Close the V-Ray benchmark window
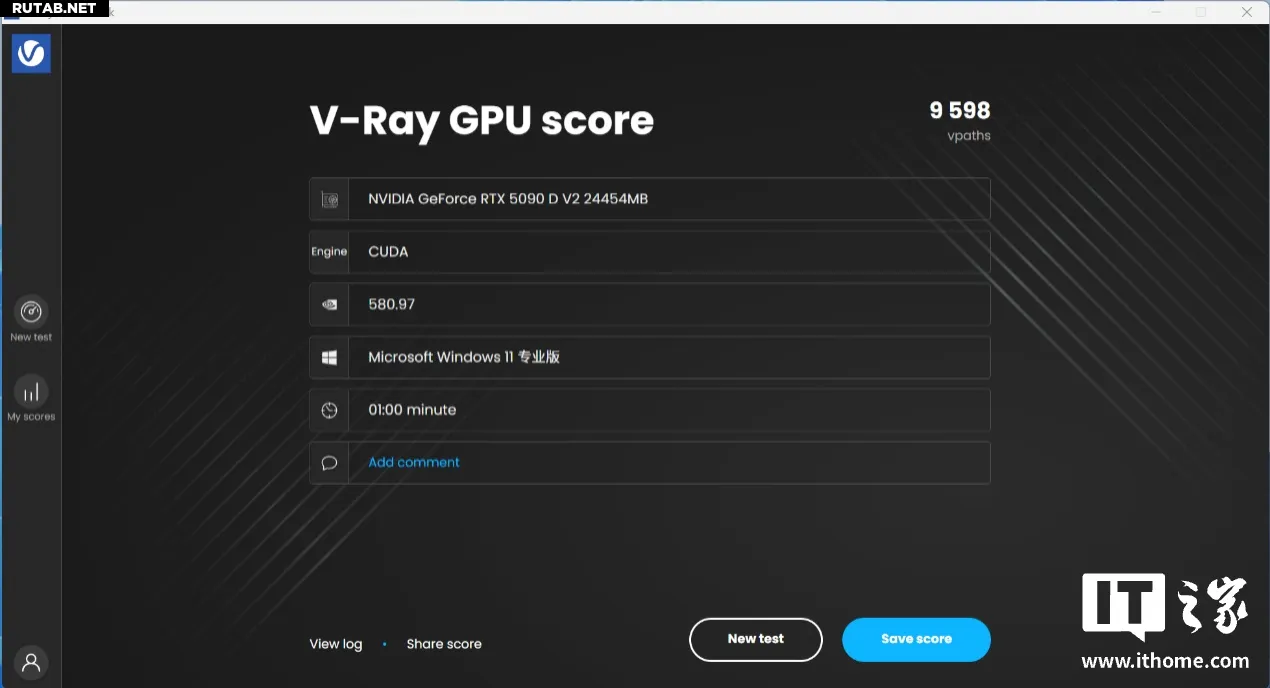This screenshot has height=688, width=1270. [x=1246, y=12]
